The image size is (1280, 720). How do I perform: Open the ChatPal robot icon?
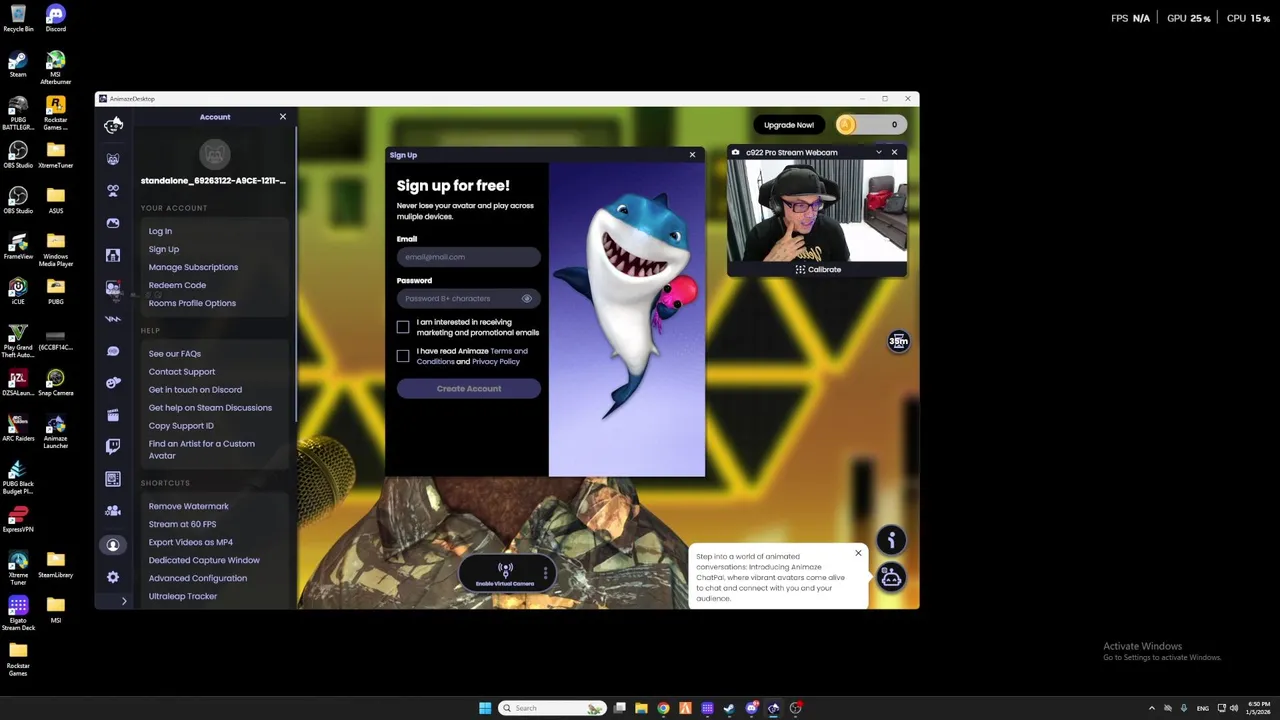(x=891, y=577)
